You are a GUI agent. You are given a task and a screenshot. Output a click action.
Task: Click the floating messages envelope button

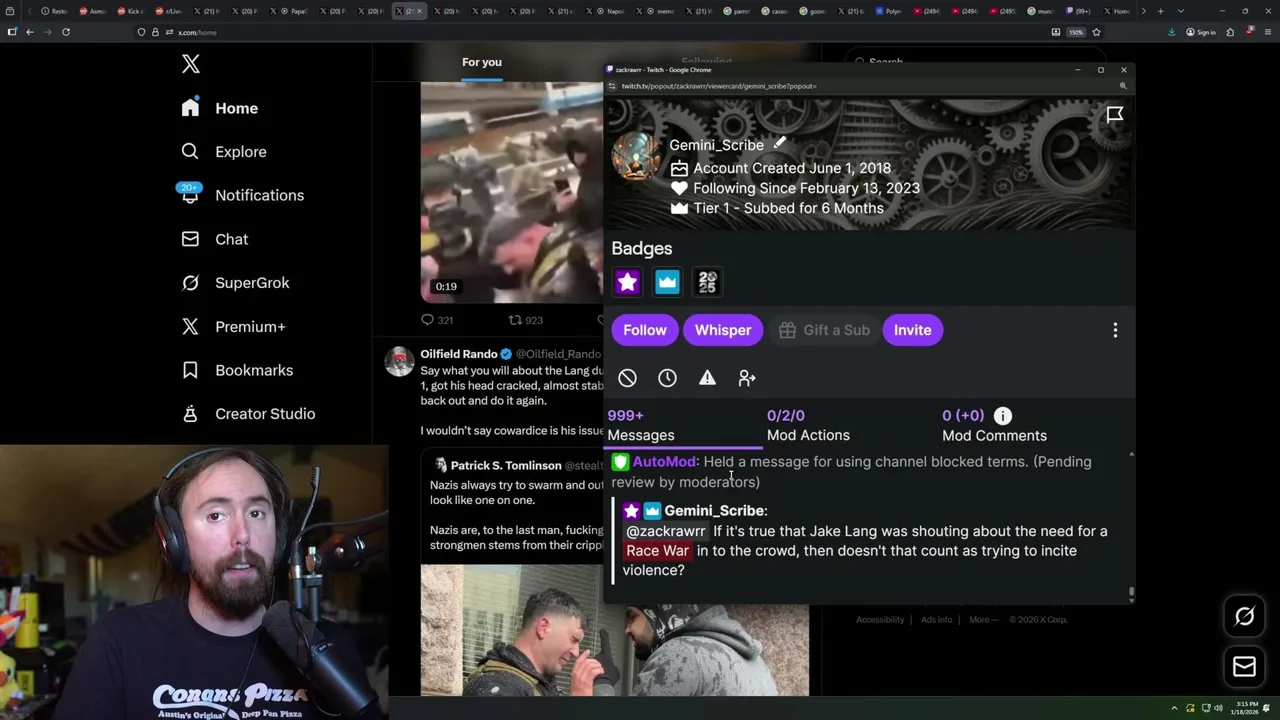[1244, 667]
